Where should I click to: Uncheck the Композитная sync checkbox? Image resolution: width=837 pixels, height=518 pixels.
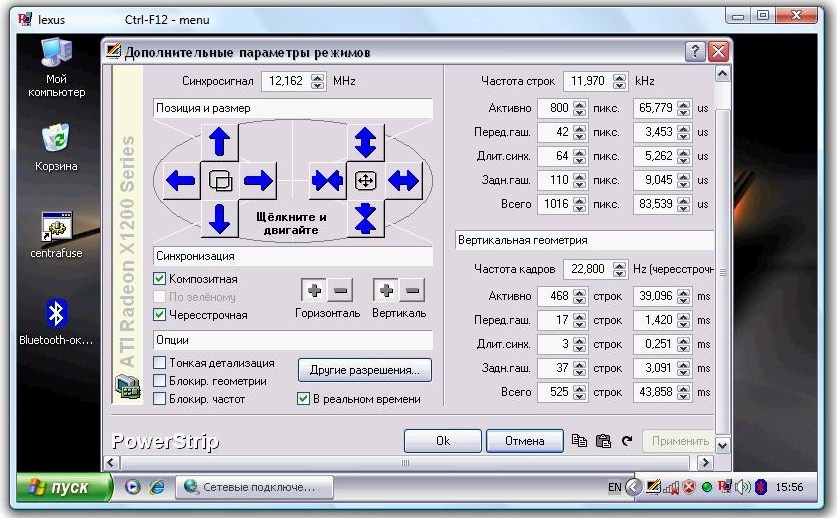coord(160,279)
